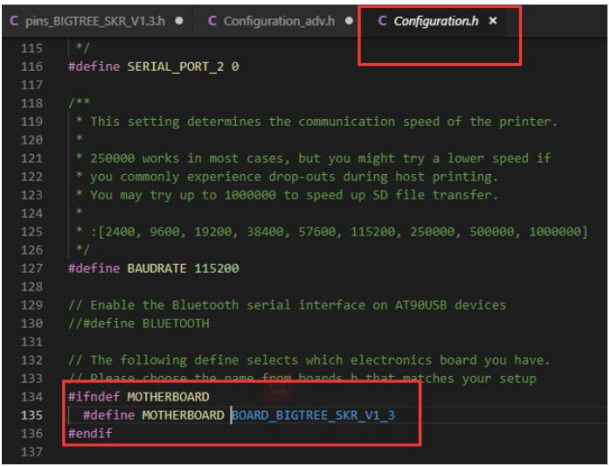Screen dimensions: 609x466
Task: Switch to the pins_BIGTREE_SKR_V1.3.h tab
Action: (97, 20)
